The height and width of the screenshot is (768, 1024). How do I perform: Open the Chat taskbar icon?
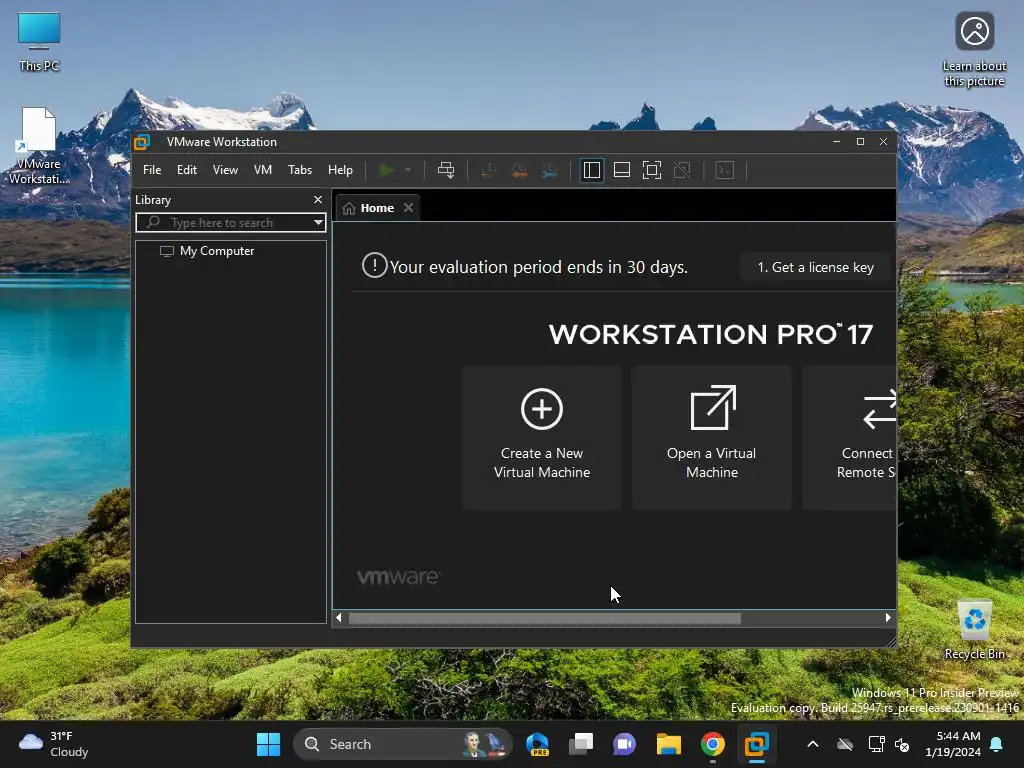point(624,744)
